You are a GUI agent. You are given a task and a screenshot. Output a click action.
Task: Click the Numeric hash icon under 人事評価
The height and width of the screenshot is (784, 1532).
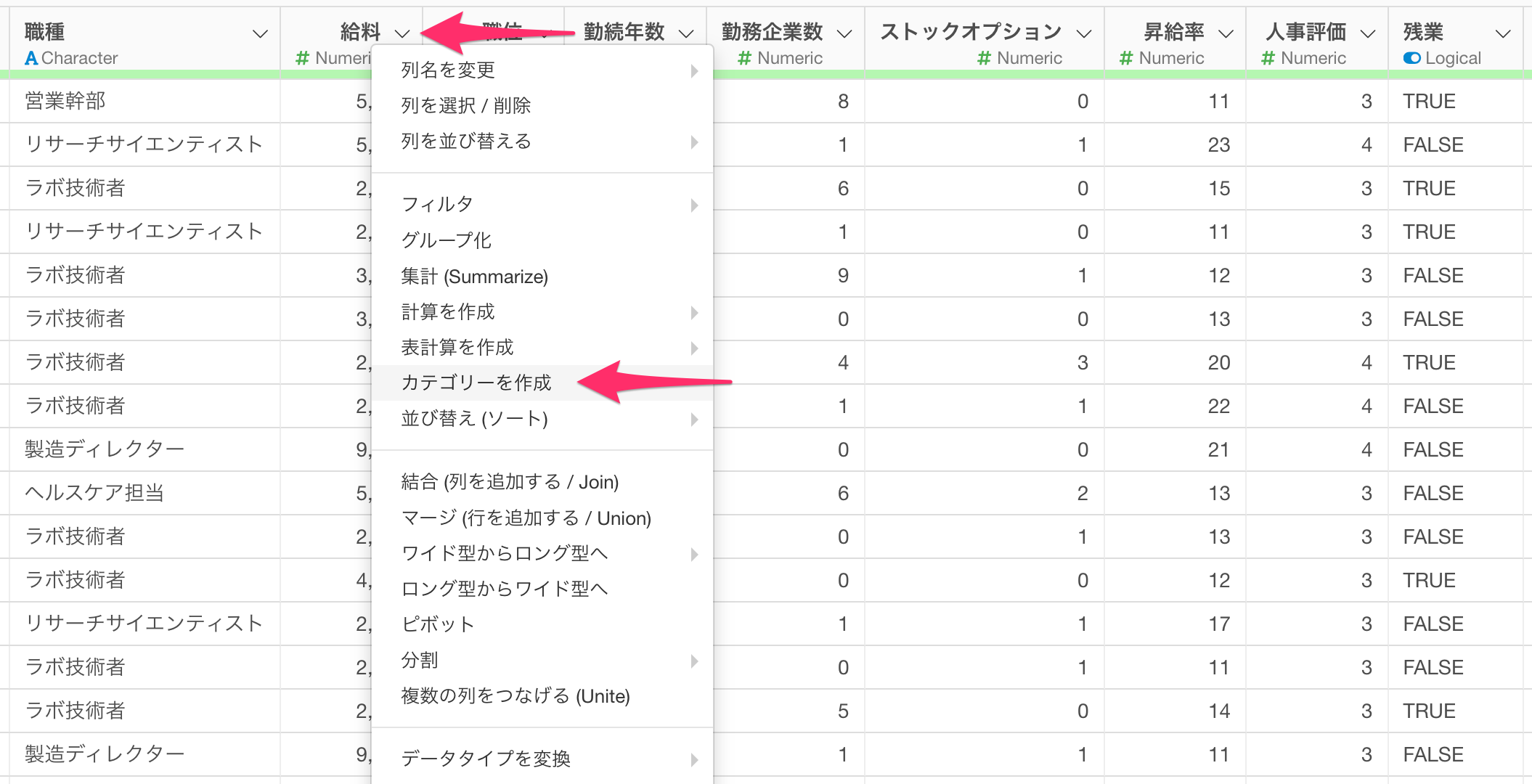click(1268, 58)
